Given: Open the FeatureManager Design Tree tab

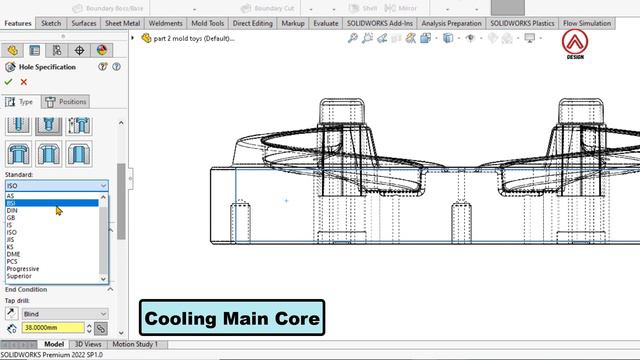Looking at the screenshot, I should pyautogui.click(x=12, y=50).
